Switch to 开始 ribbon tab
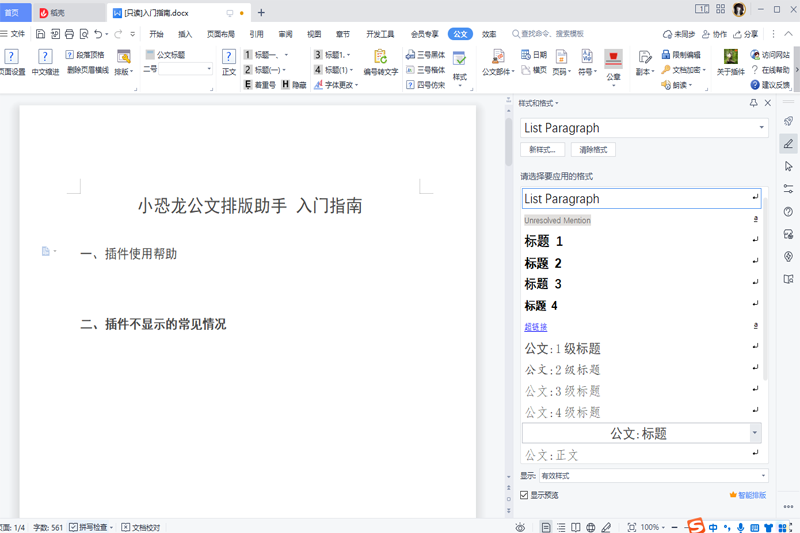The width and height of the screenshot is (800, 533). [156, 34]
